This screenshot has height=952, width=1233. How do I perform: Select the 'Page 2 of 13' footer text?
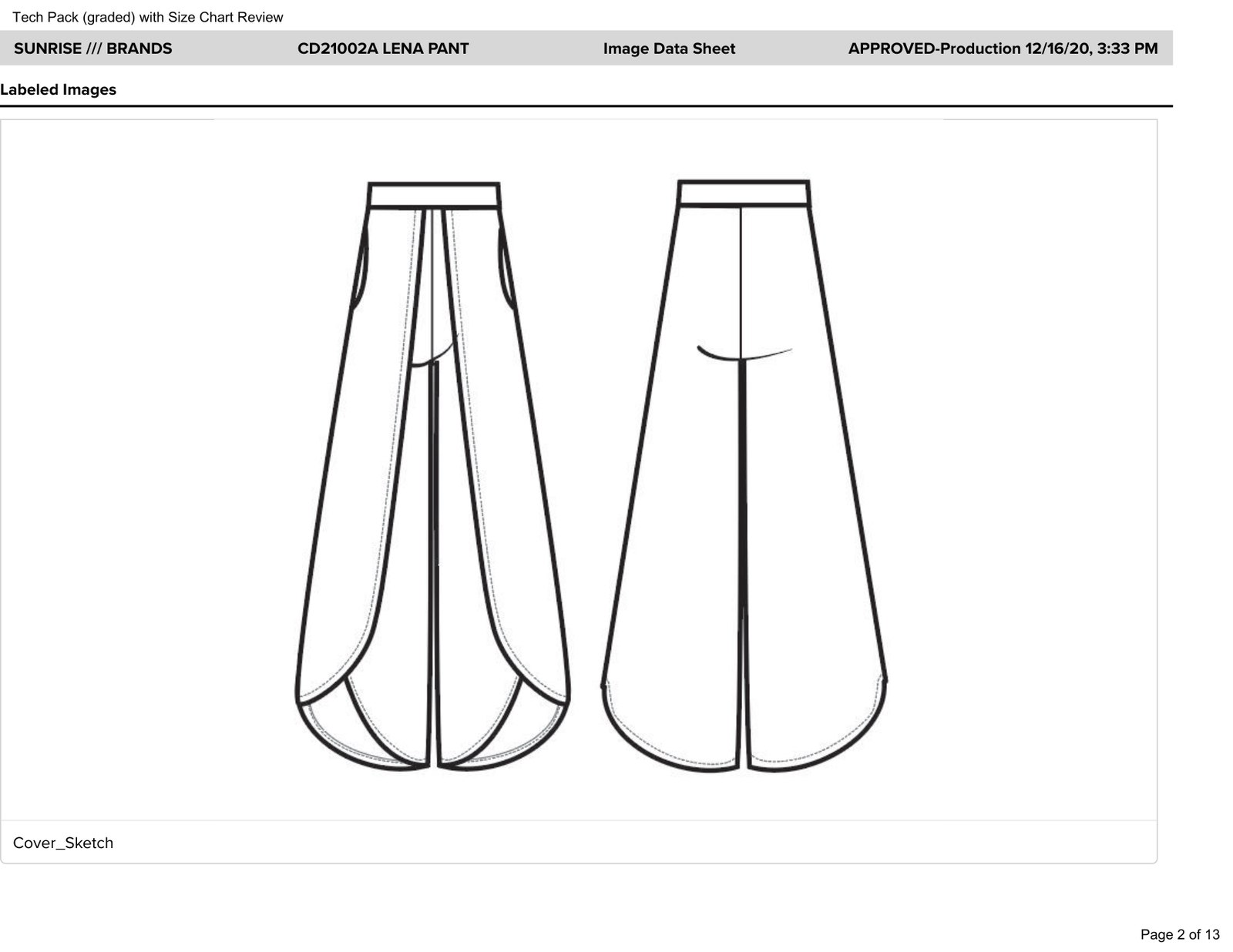coord(1180,934)
